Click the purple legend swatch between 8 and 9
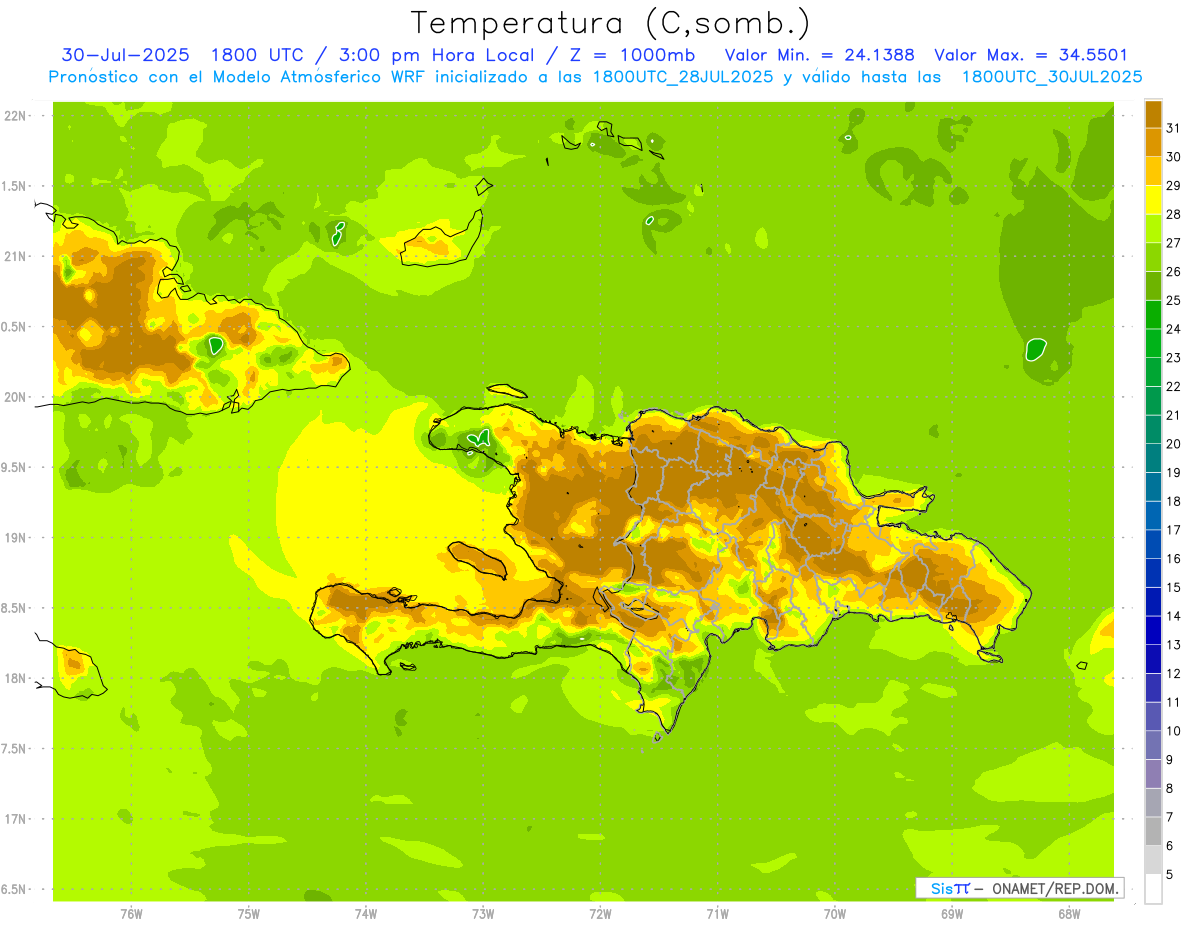The height and width of the screenshot is (927, 1200). click(x=1153, y=774)
